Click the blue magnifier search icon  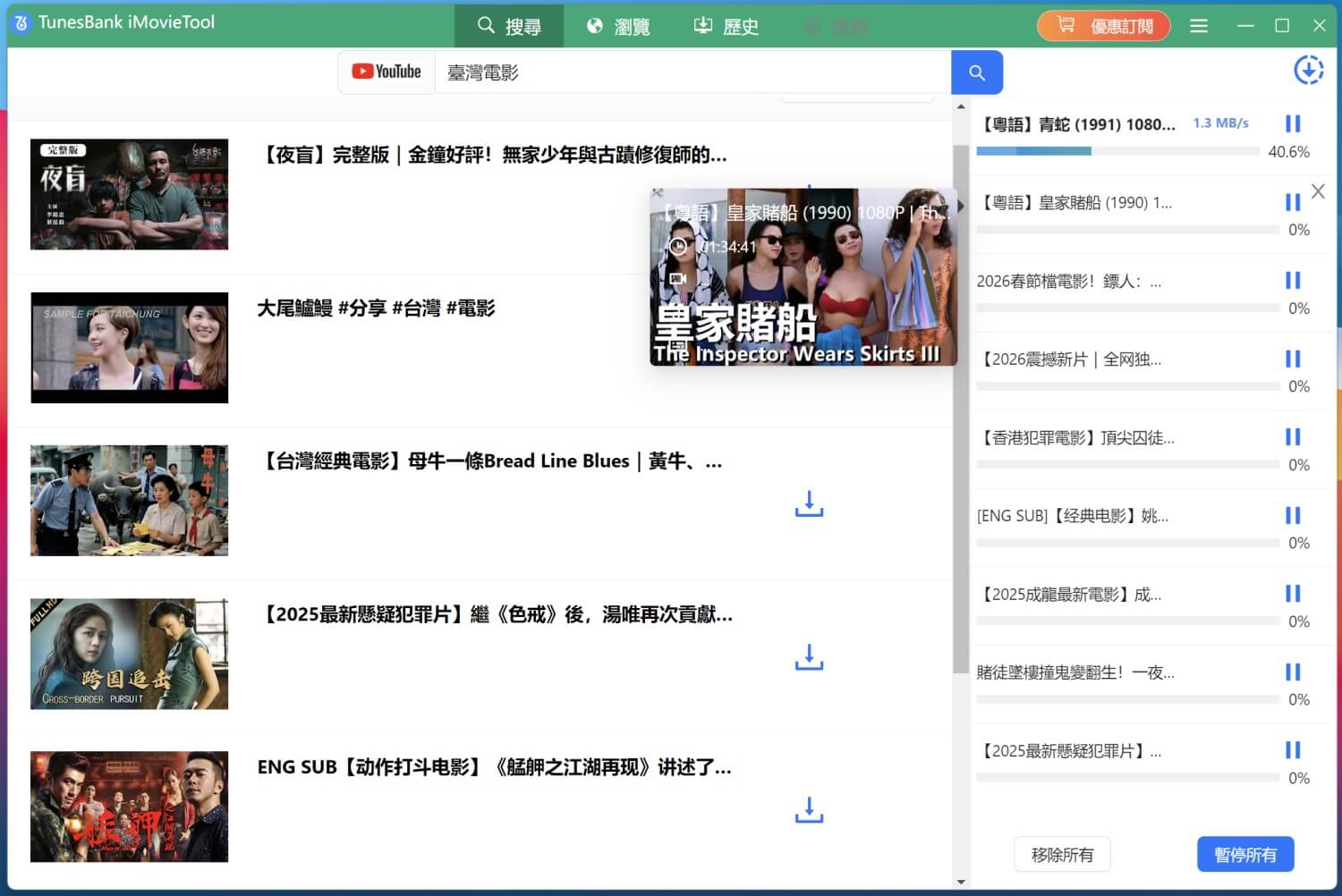point(977,72)
